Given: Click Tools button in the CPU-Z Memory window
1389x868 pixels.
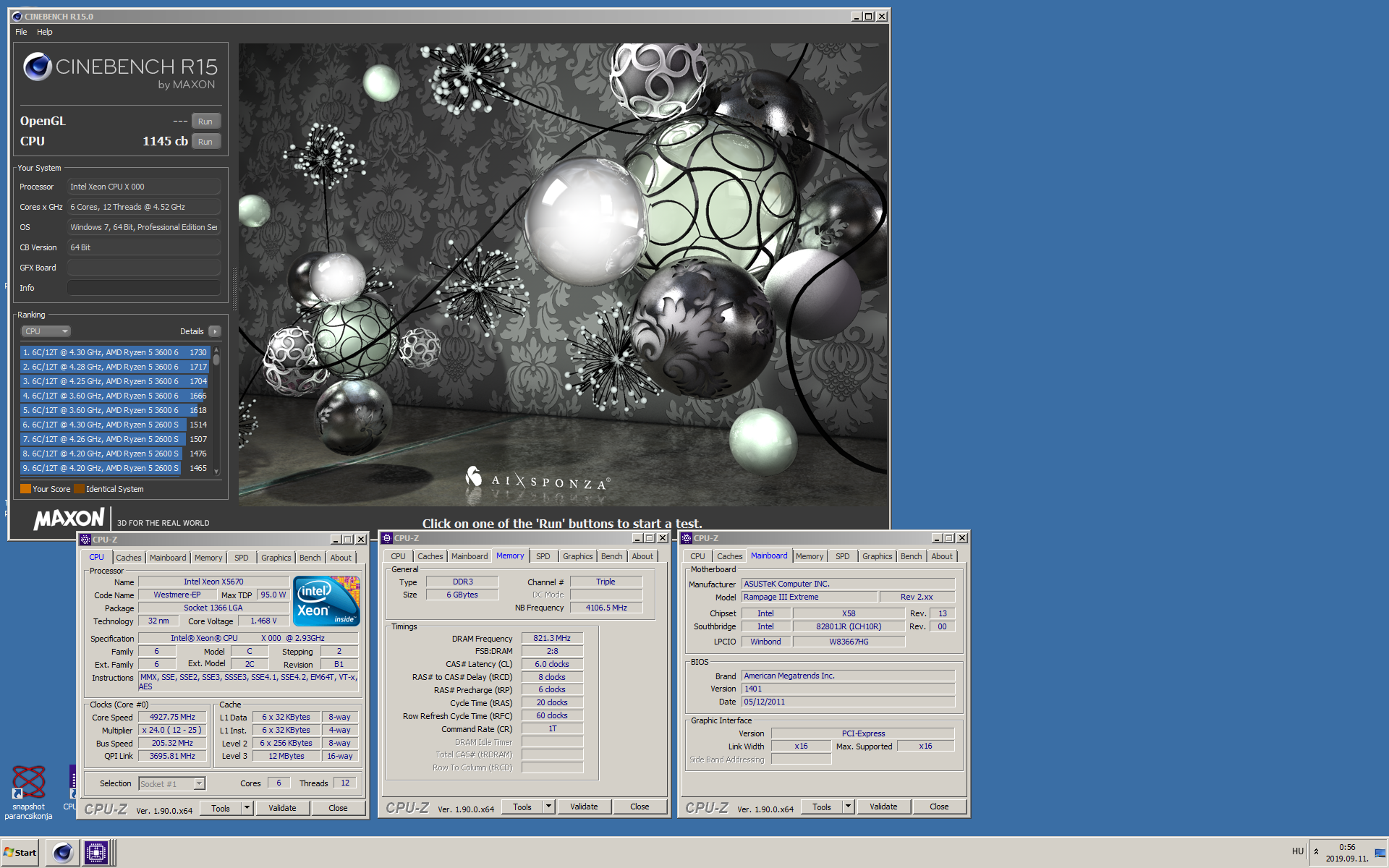Looking at the screenshot, I should 522,807.
